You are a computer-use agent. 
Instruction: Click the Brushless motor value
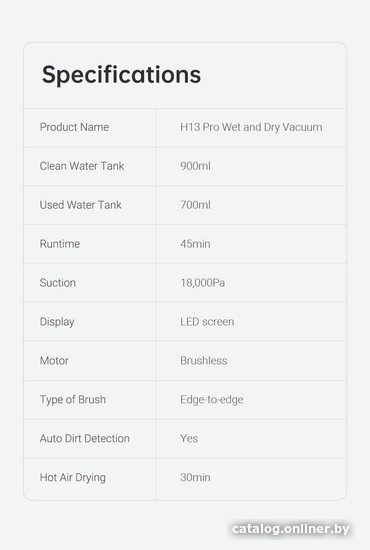click(203, 361)
